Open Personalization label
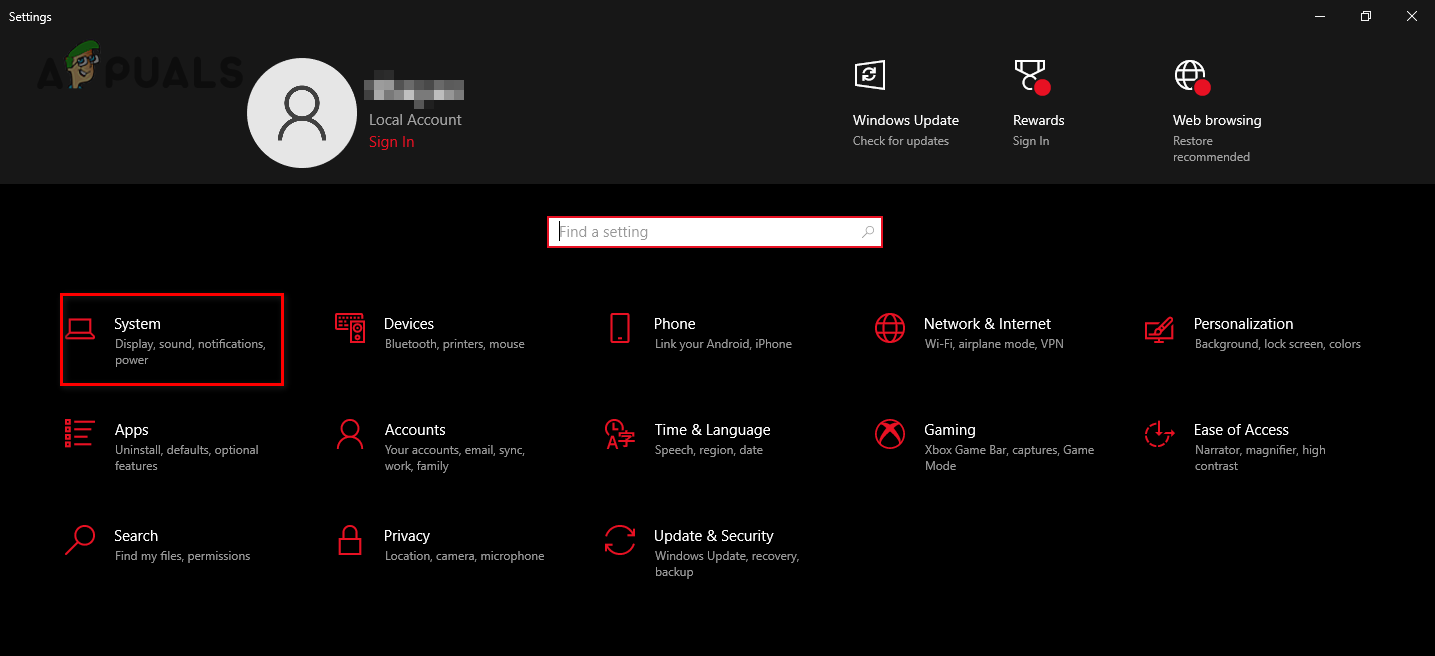The width and height of the screenshot is (1435, 656). [x=1243, y=324]
